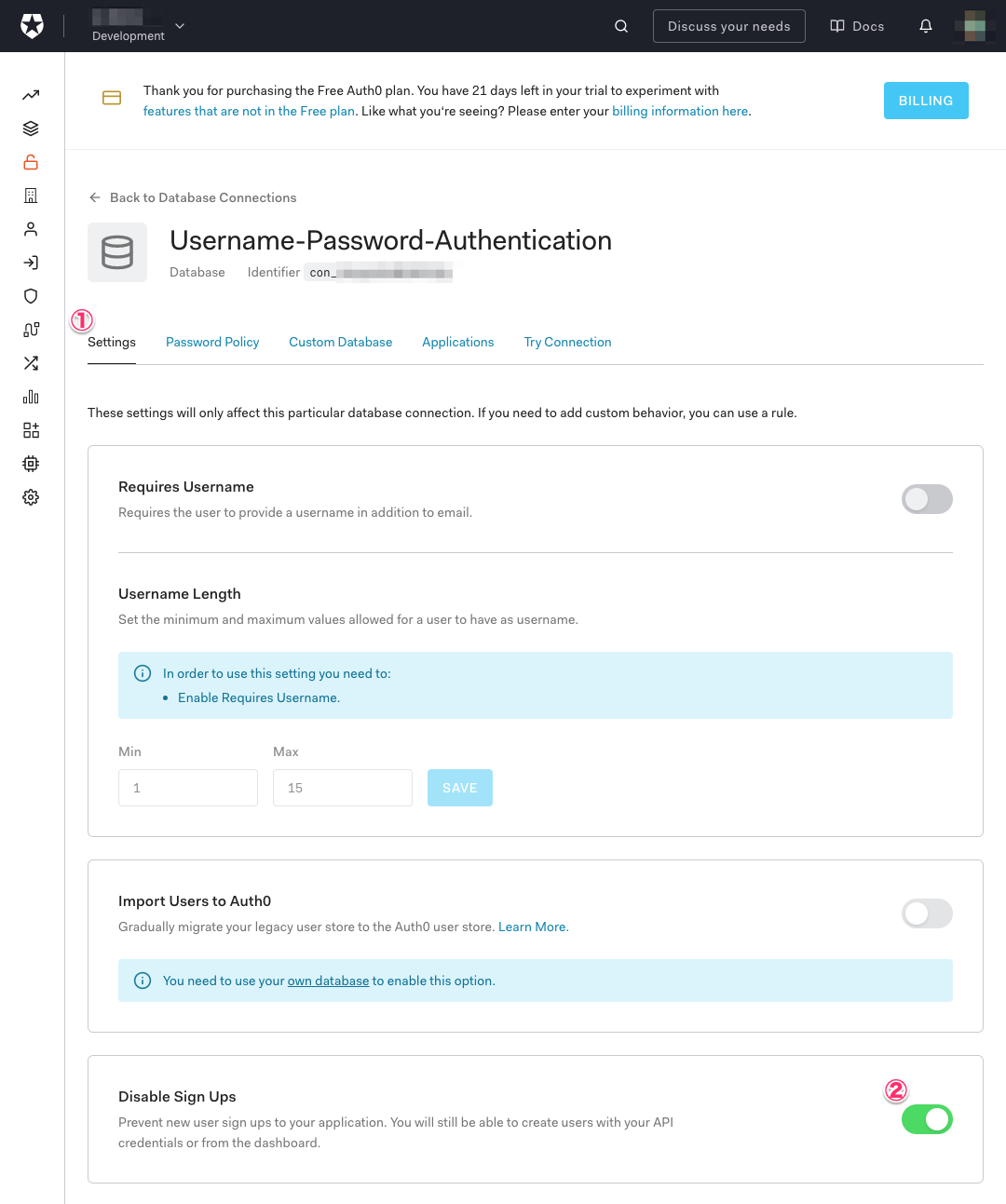Open the Custom Database tab
Viewport: 1006px width, 1204px height.
tap(341, 343)
